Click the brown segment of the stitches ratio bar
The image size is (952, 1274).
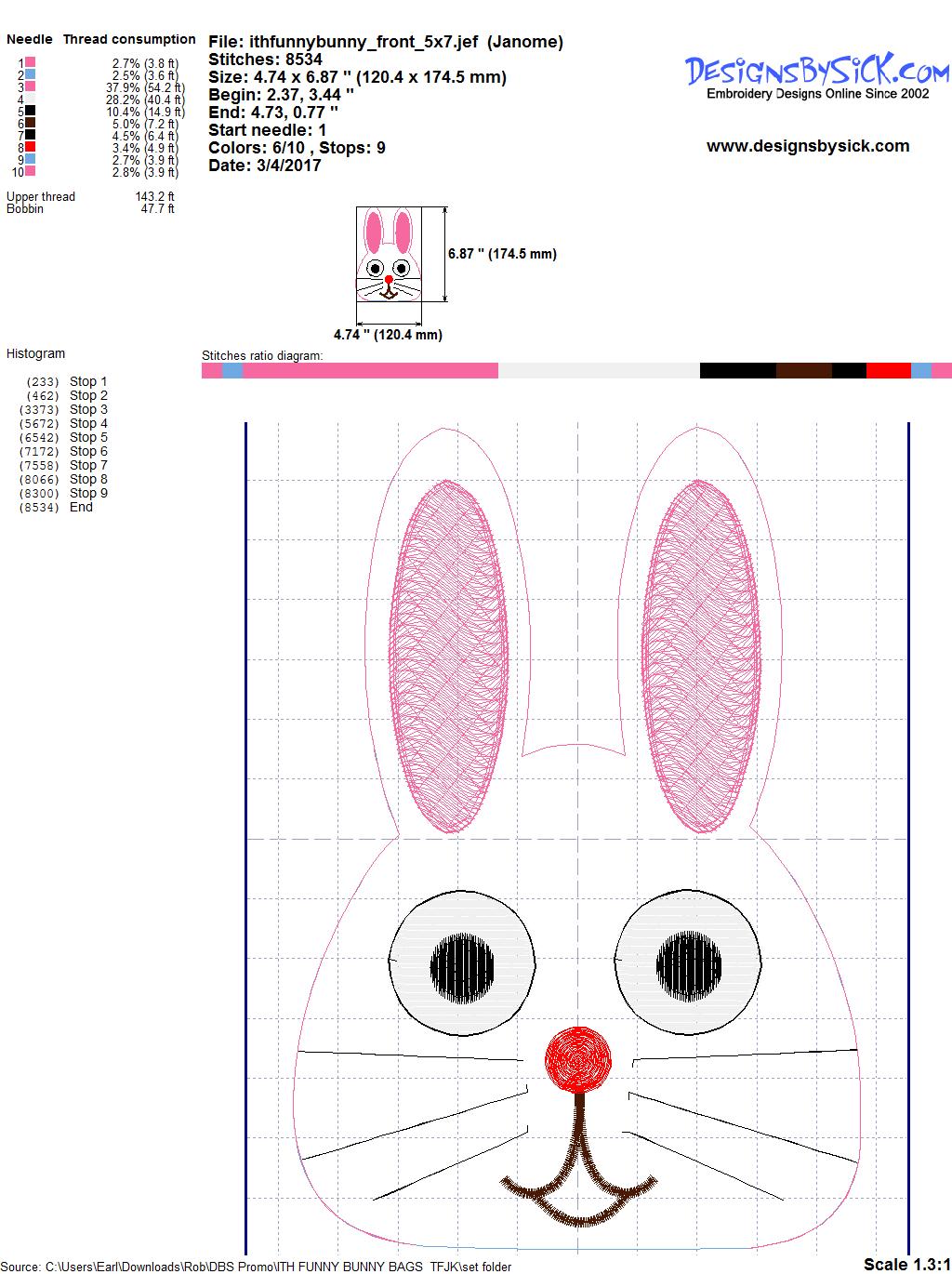803,371
